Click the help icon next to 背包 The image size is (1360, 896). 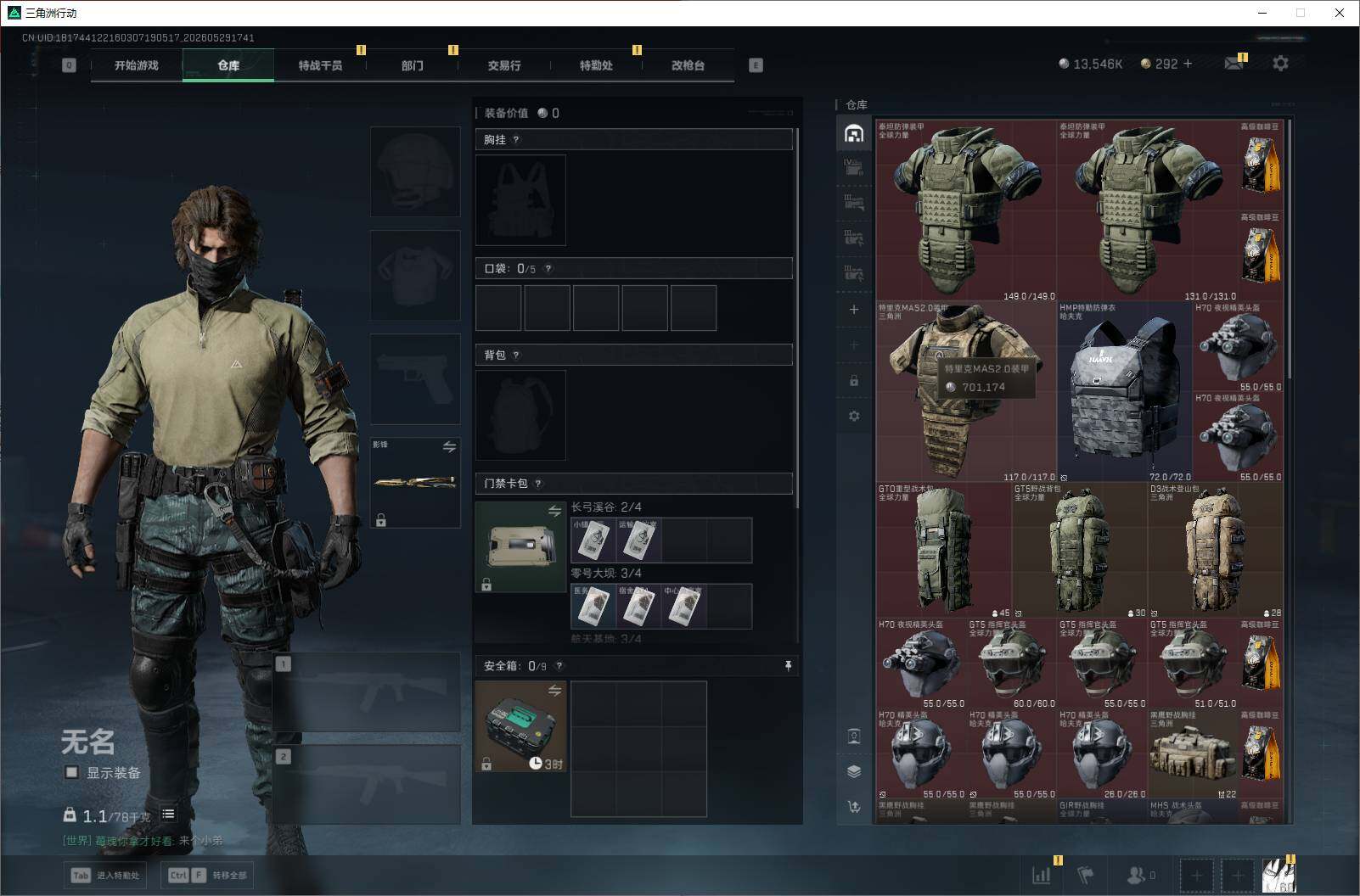[516, 356]
